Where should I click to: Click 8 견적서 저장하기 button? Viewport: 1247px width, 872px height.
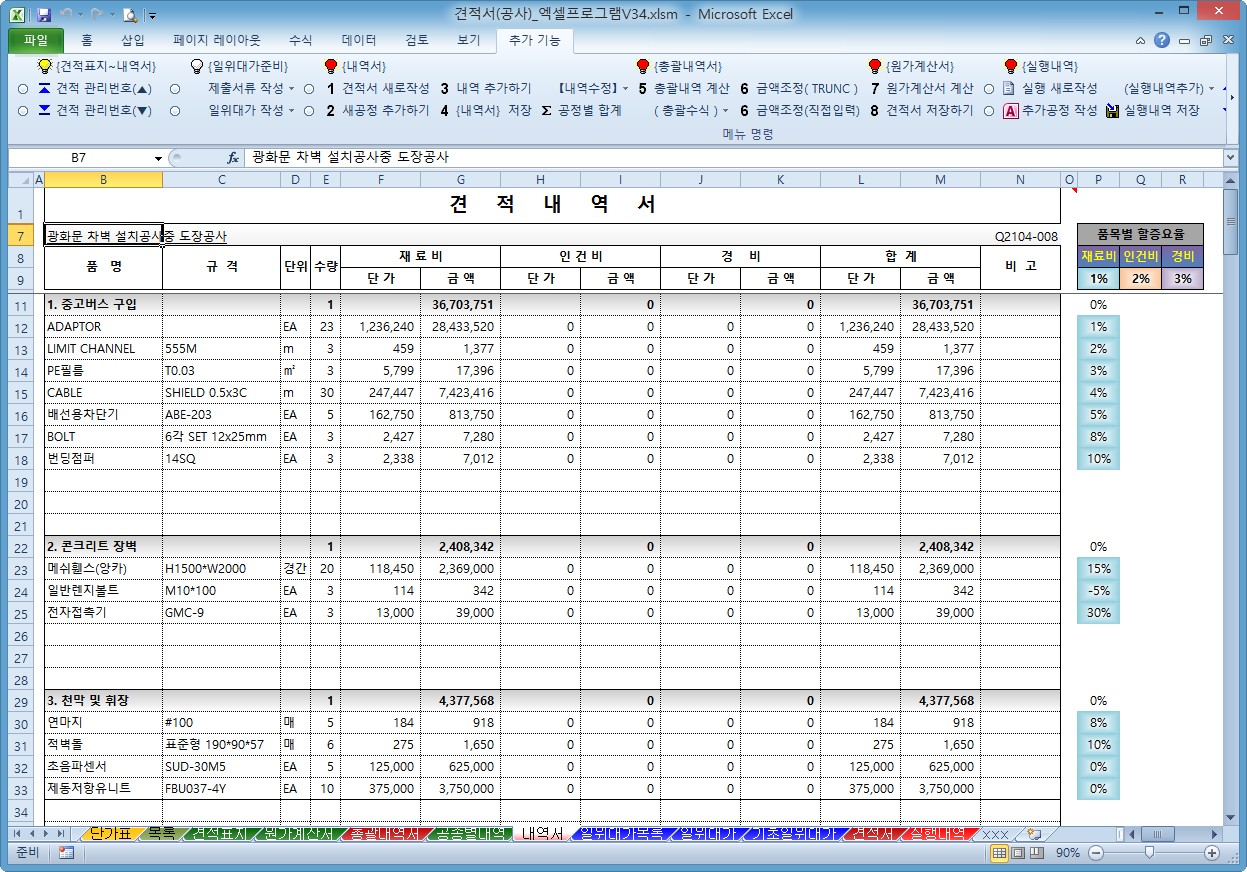920,110
